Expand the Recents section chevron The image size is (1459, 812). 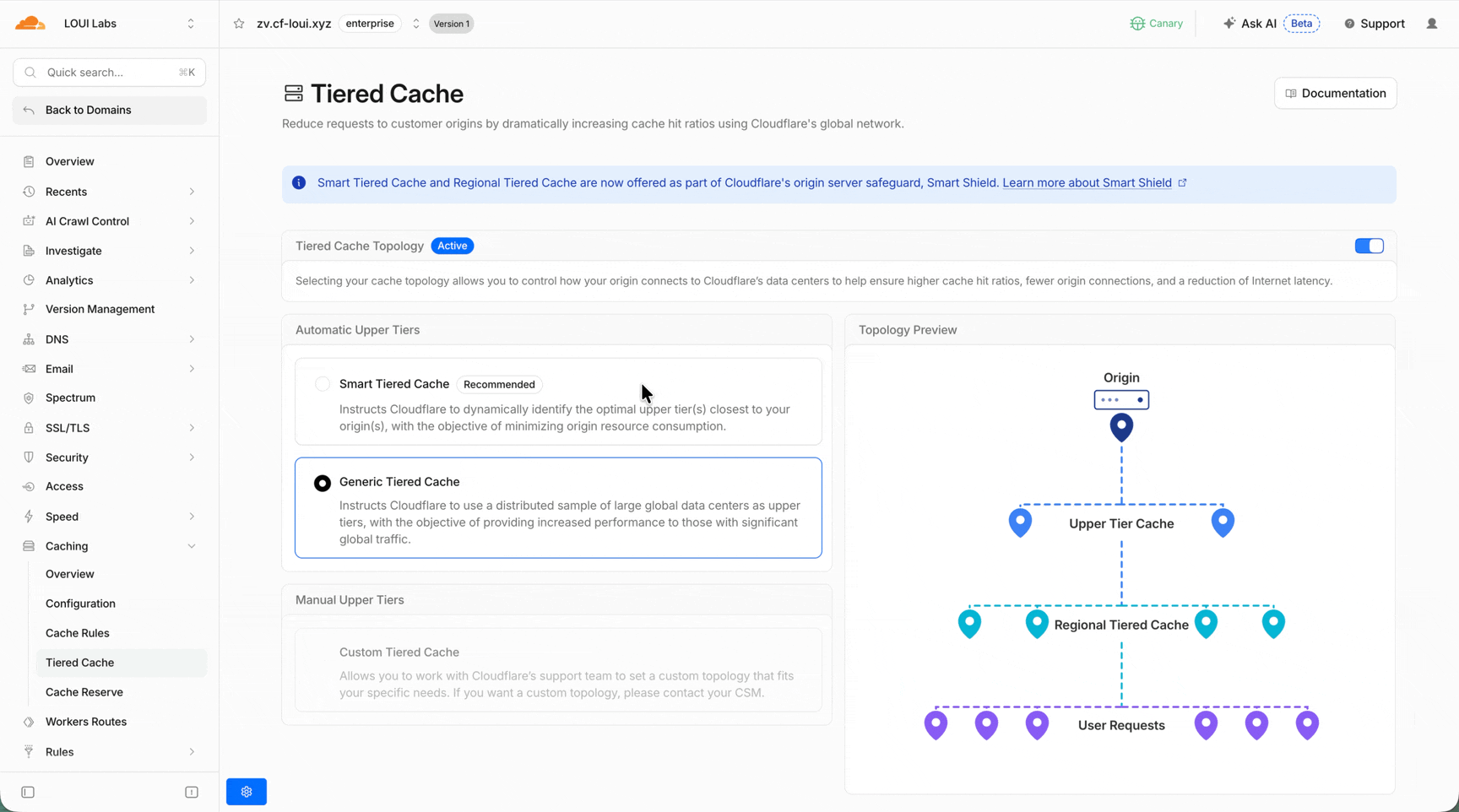tap(192, 192)
